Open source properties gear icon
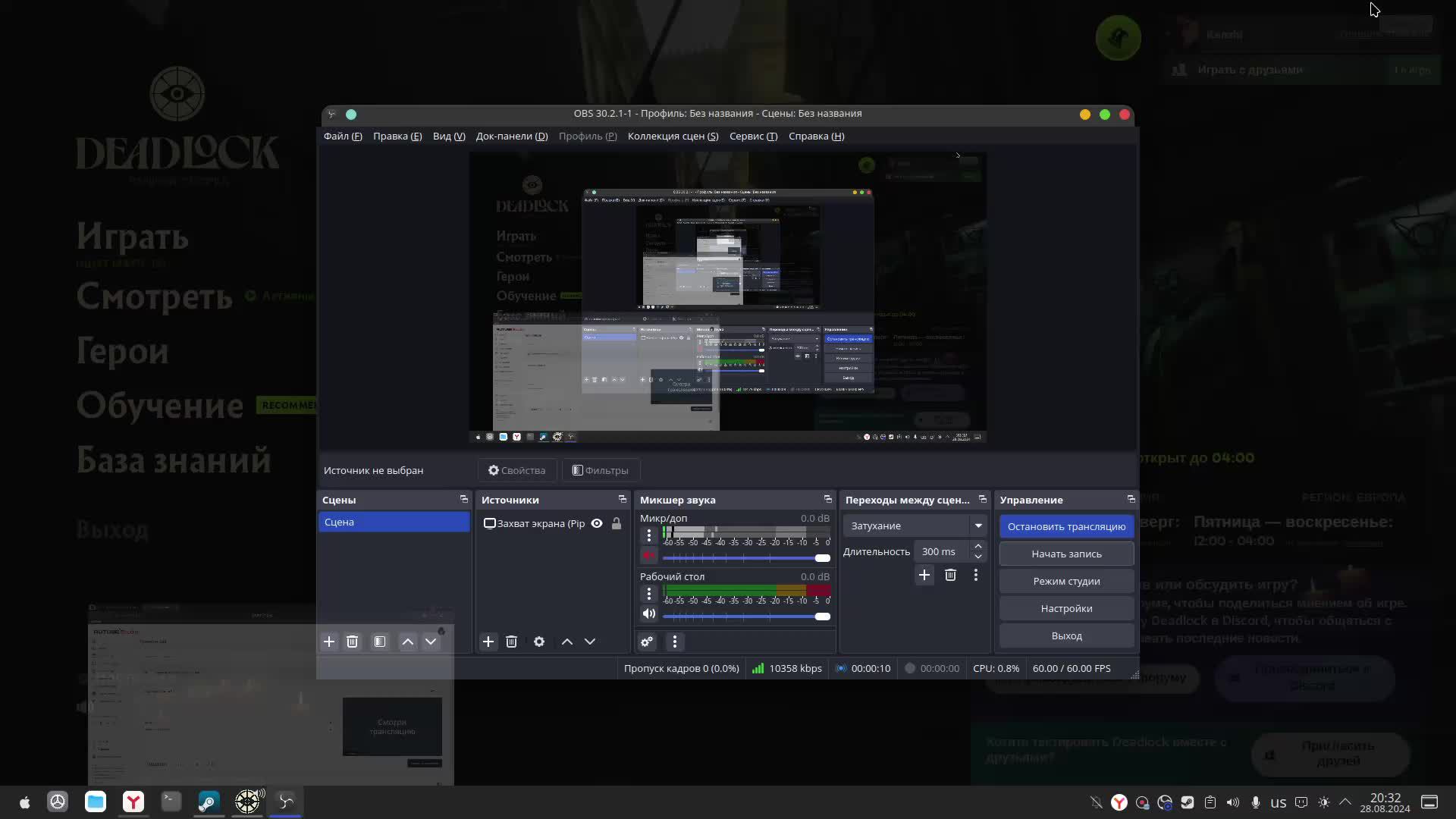Viewport: 1456px width, 819px height. (x=539, y=642)
